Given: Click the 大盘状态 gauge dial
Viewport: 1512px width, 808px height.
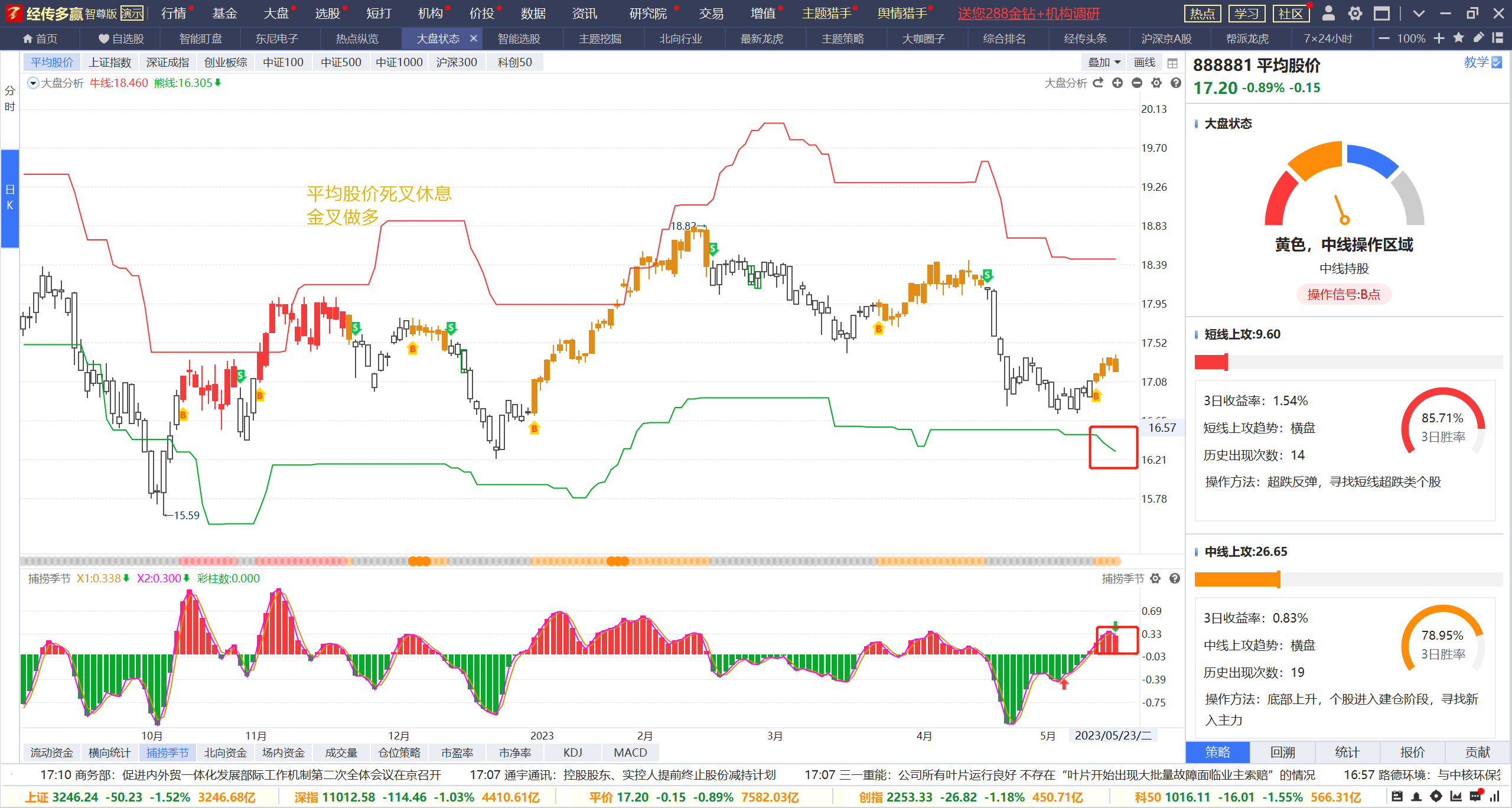Looking at the screenshot, I should coord(1344,183).
